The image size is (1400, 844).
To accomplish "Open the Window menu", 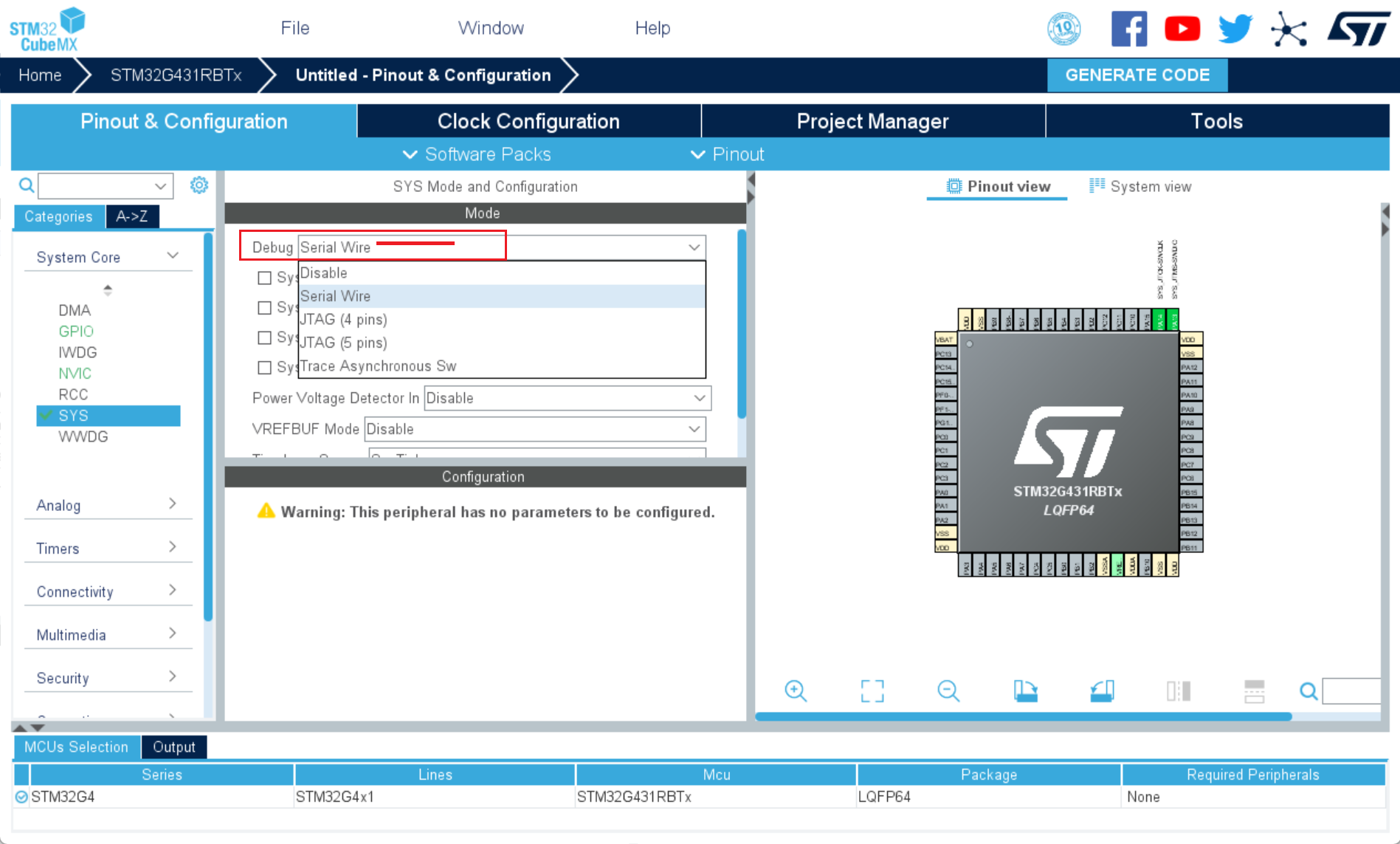I will point(491,28).
